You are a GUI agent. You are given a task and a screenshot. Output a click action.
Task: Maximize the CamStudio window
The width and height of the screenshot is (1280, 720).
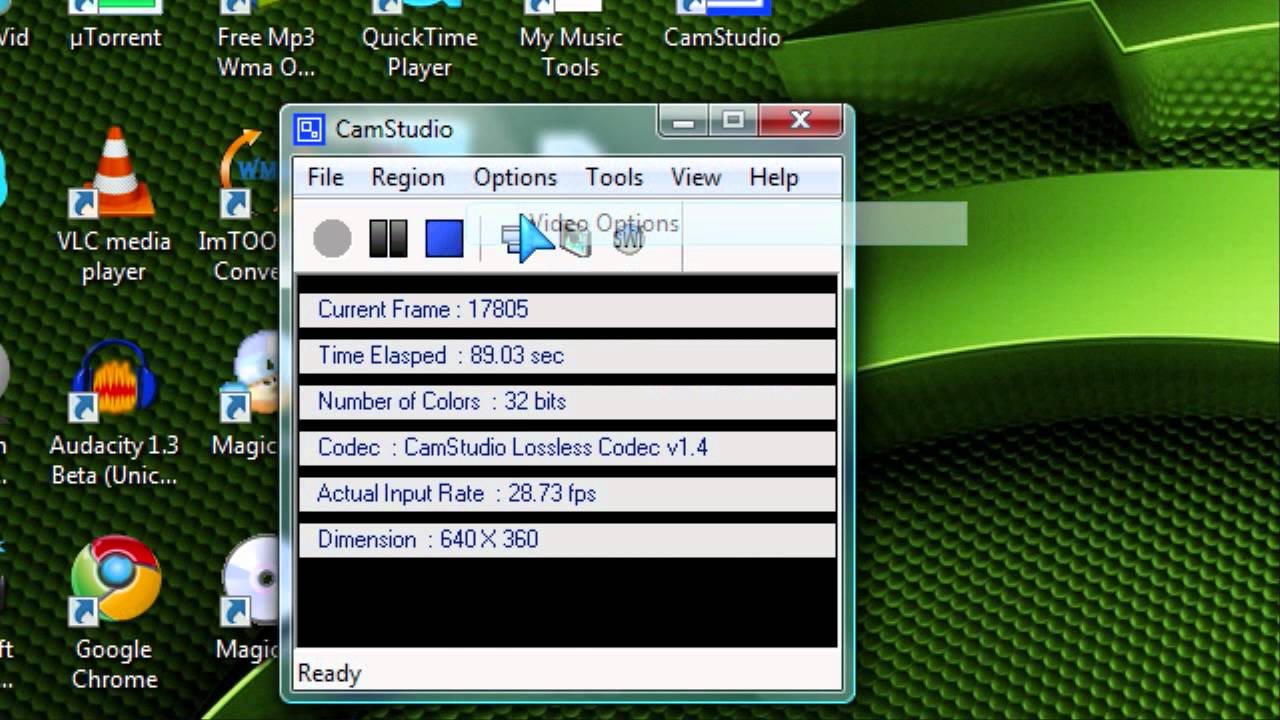(734, 122)
